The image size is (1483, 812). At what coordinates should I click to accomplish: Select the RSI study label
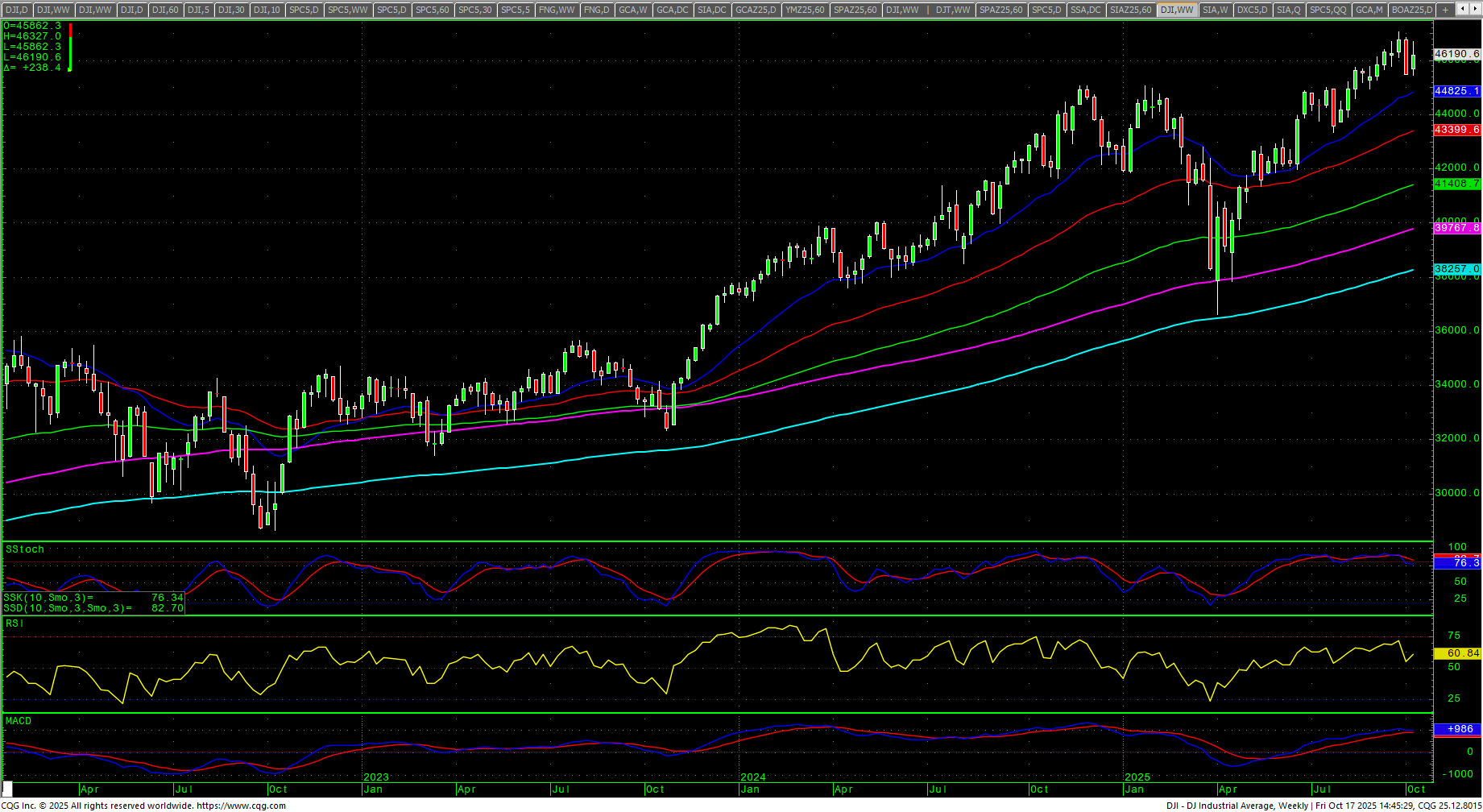click(x=14, y=623)
